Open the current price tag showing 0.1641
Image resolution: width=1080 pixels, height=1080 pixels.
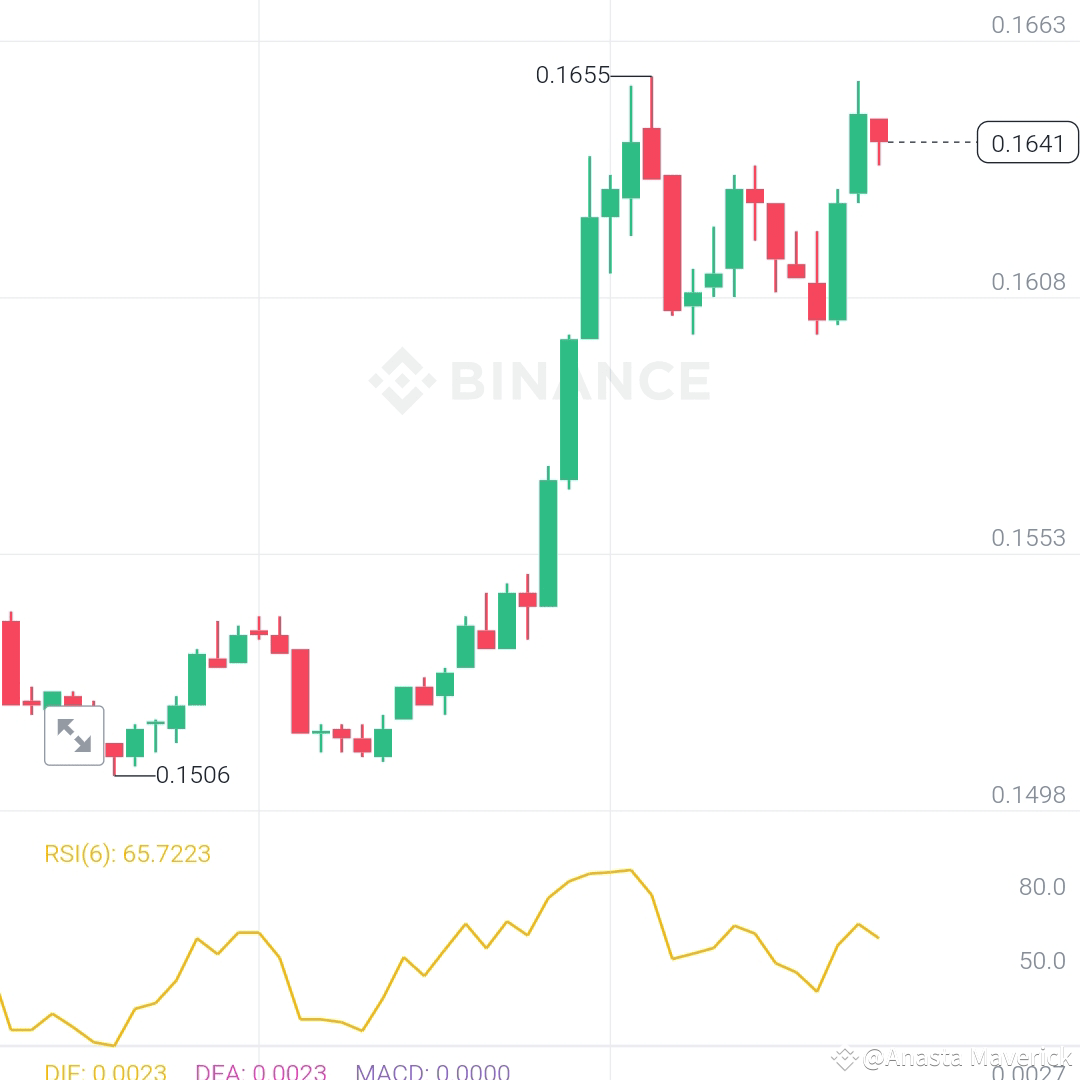(1026, 144)
